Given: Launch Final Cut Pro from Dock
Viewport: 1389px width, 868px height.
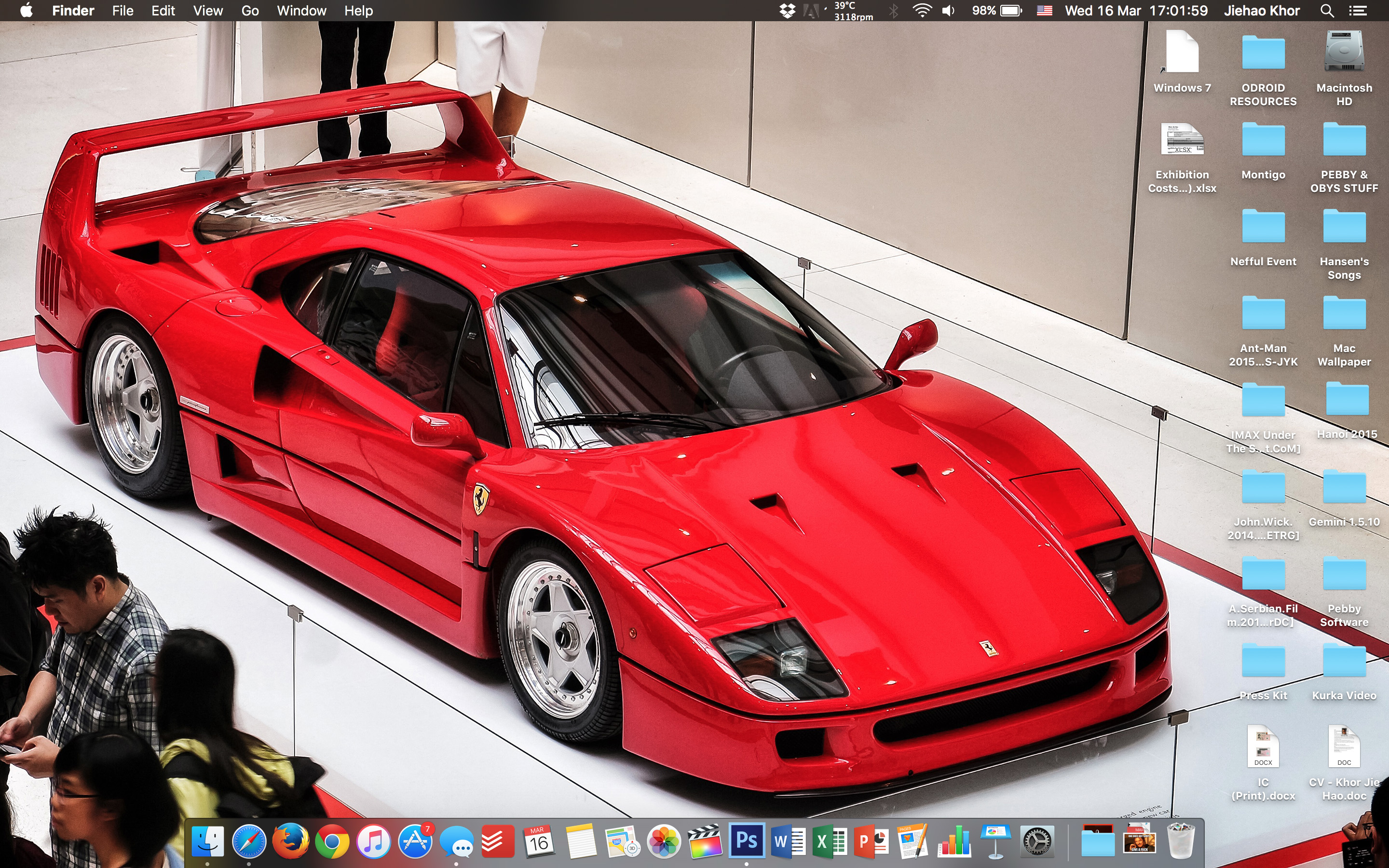Looking at the screenshot, I should pyautogui.click(x=705, y=842).
